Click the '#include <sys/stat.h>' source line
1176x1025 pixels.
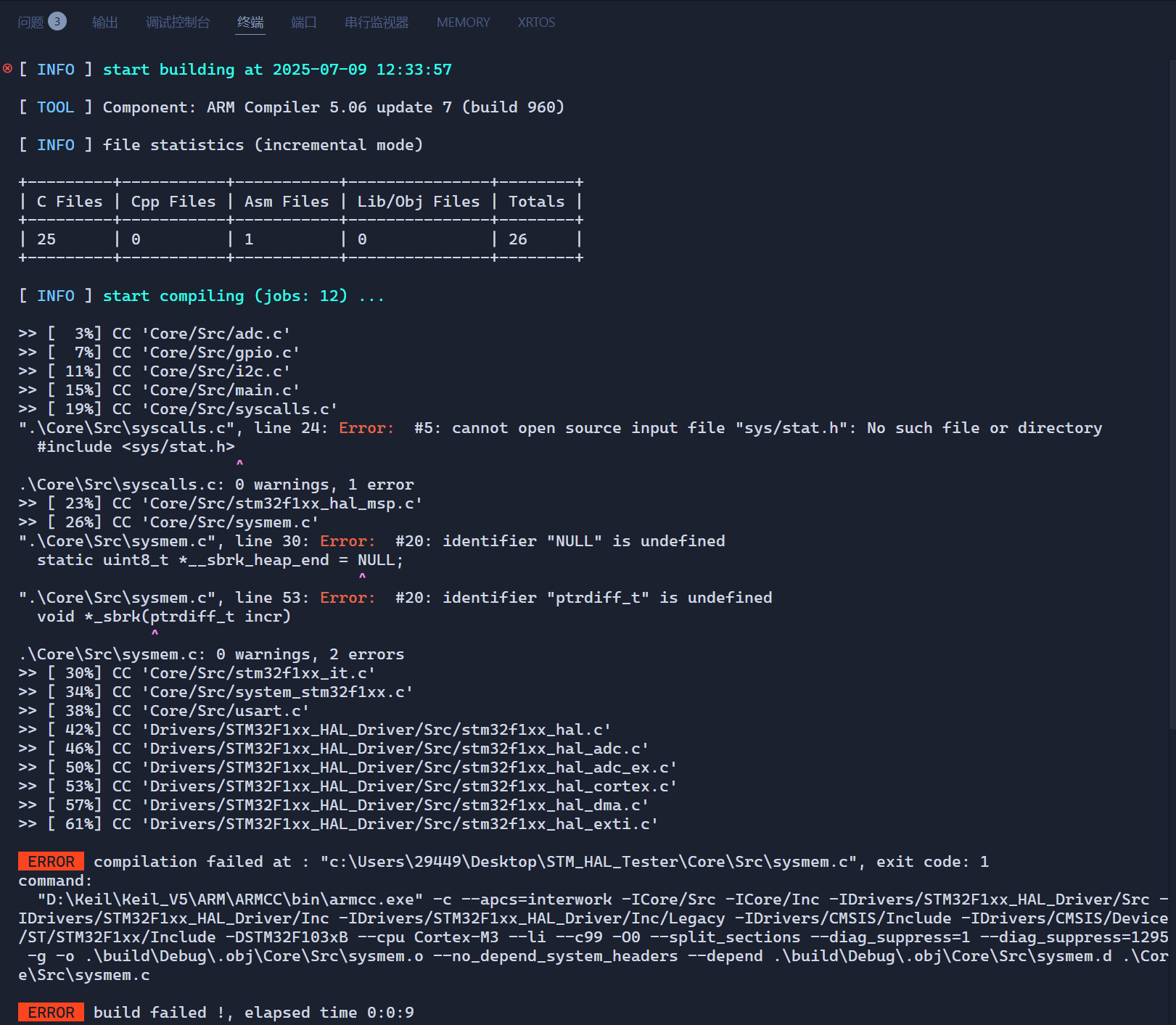click(x=136, y=447)
